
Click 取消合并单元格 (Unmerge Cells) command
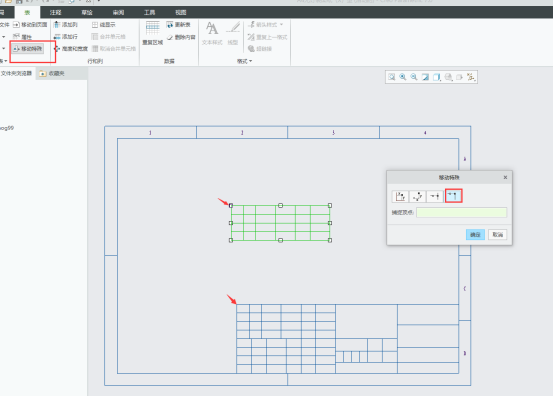114,49
